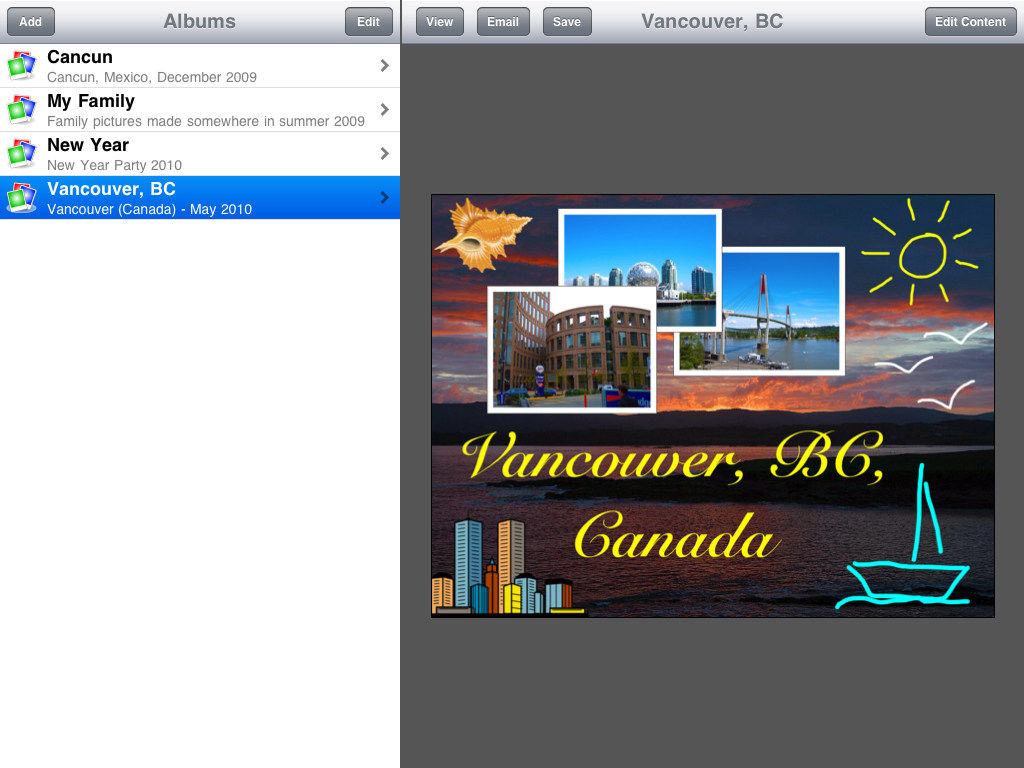Click the Edit button in Albums header

point(368,22)
